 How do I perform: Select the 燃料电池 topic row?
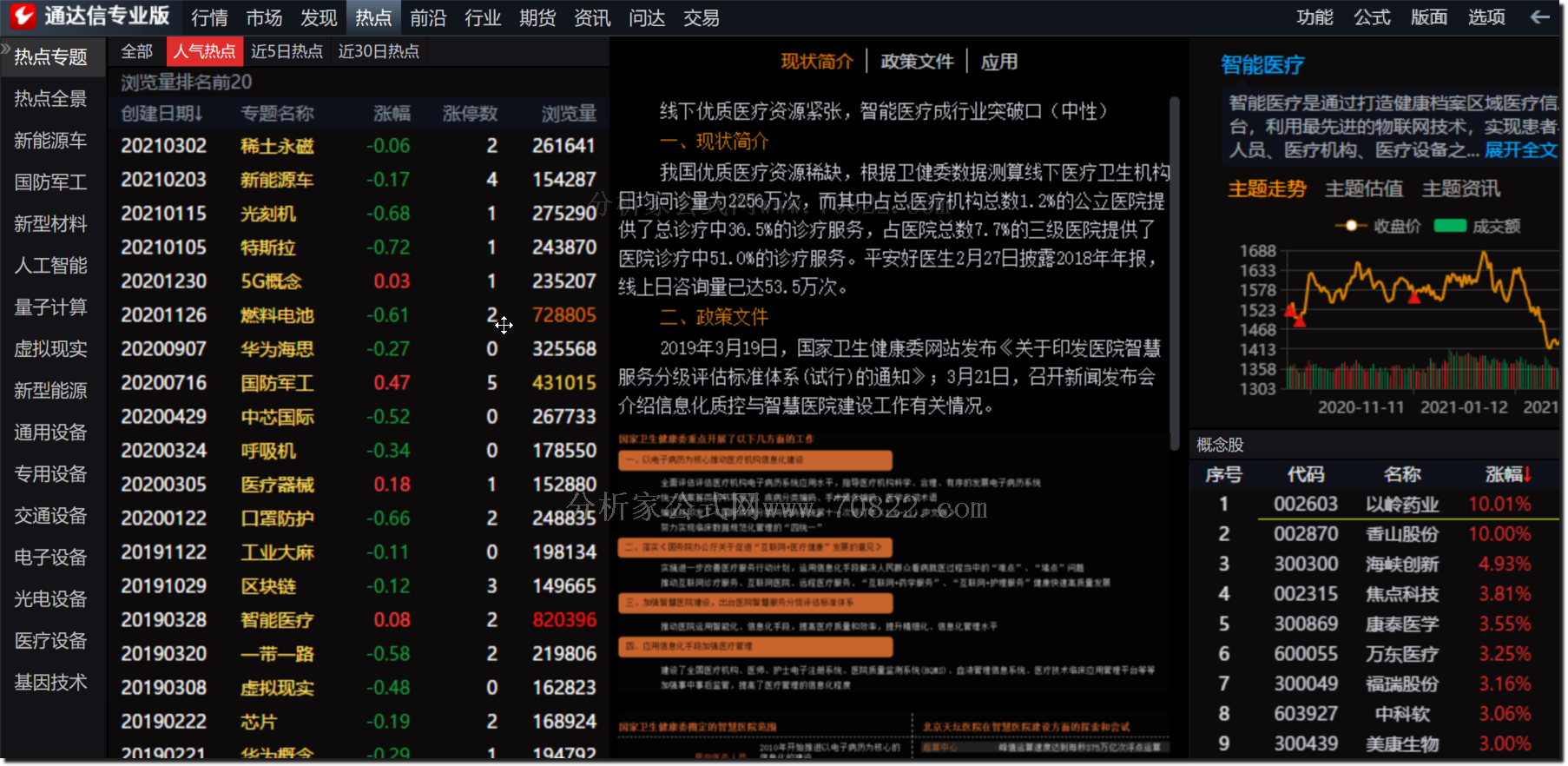click(x=358, y=315)
